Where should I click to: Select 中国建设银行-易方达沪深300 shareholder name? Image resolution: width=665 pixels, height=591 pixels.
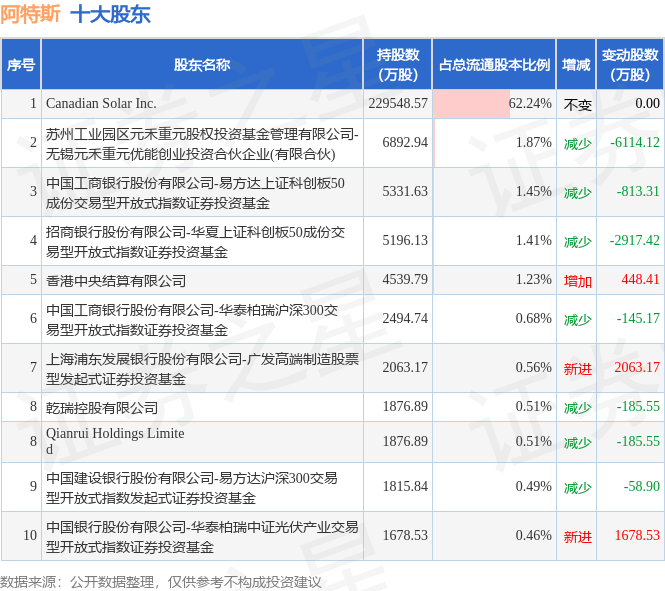(x=192, y=488)
